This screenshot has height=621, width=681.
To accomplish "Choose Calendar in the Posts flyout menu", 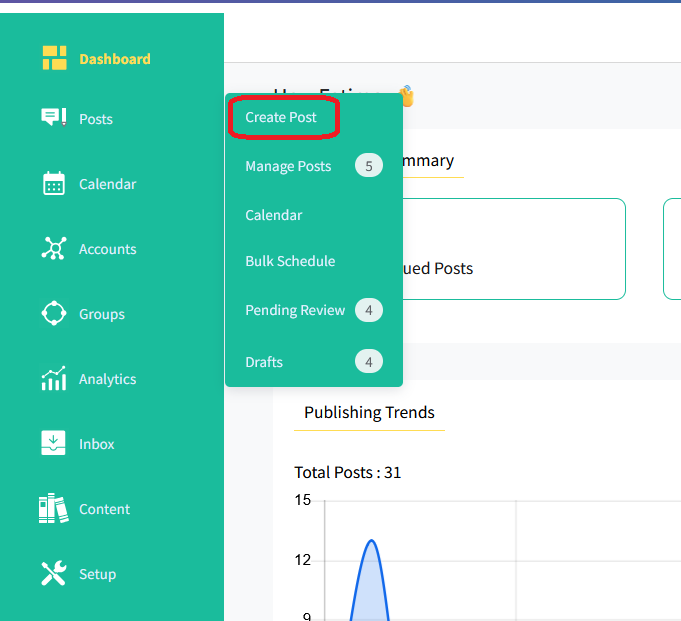I will click(x=273, y=215).
